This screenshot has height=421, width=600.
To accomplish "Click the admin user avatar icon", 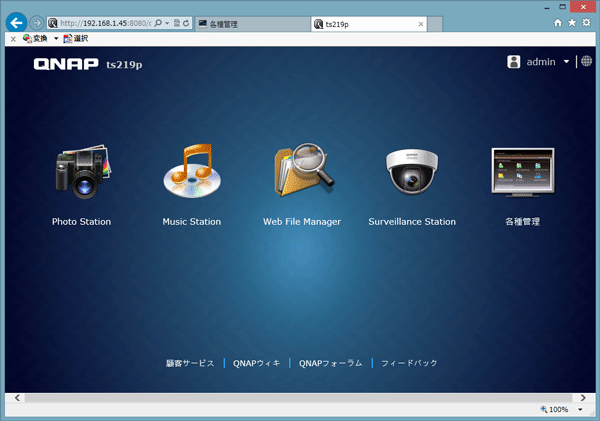I will (514, 62).
